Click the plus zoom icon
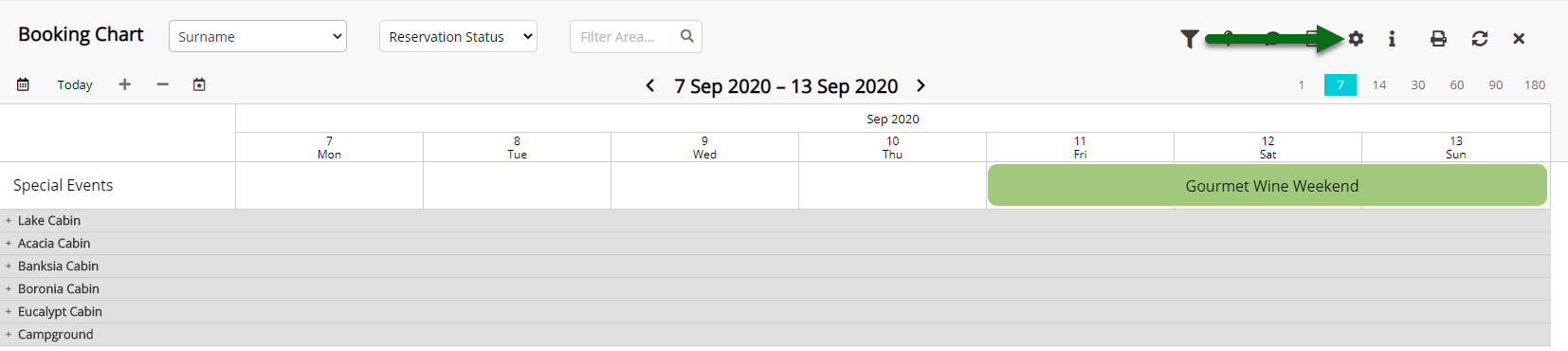The height and width of the screenshot is (351, 1568). [124, 84]
